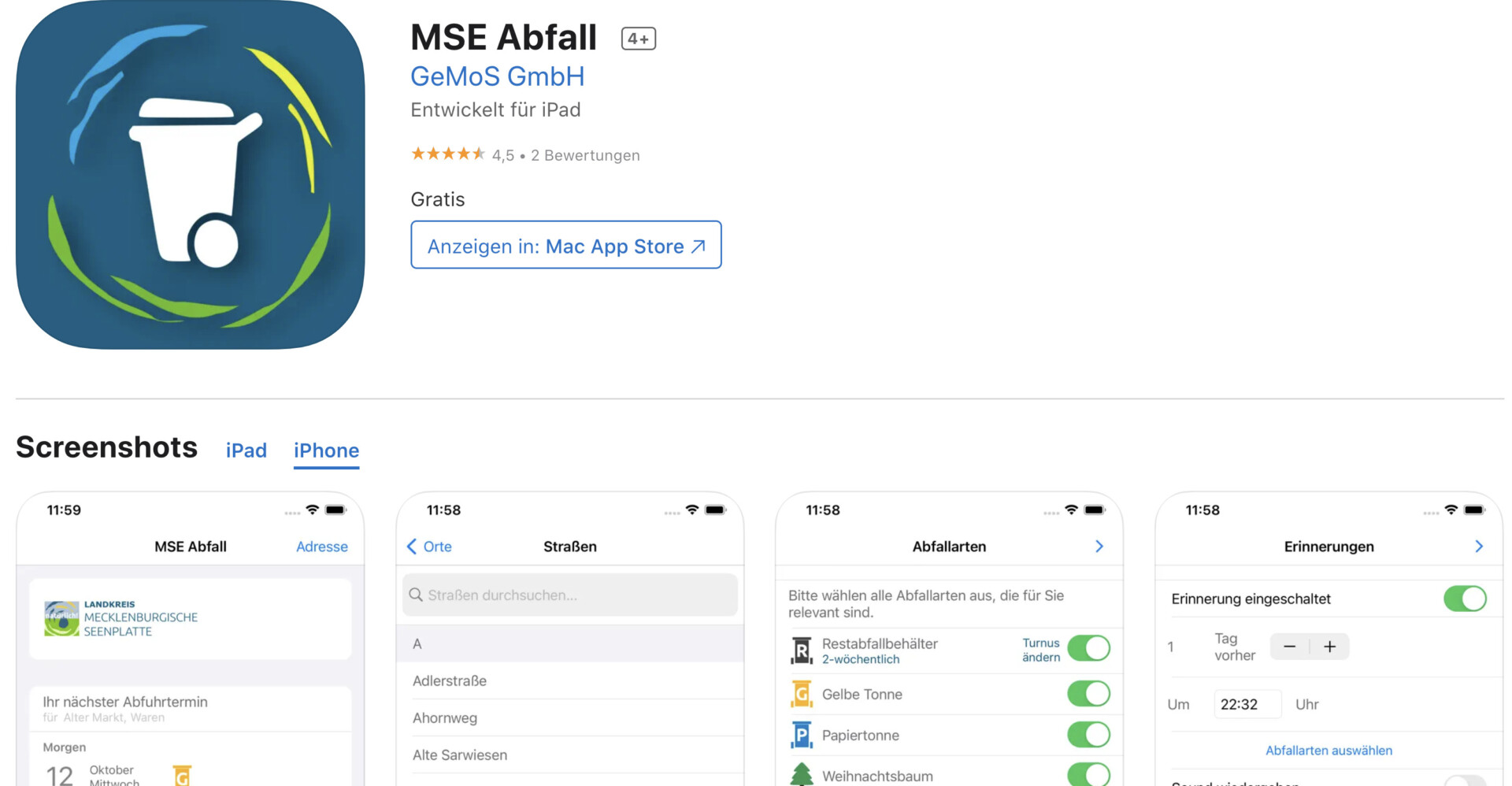Image resolution: width=1512 pixels, height=786 pixels.
Task: Click the star rating icons
Action: coord(447,154)
